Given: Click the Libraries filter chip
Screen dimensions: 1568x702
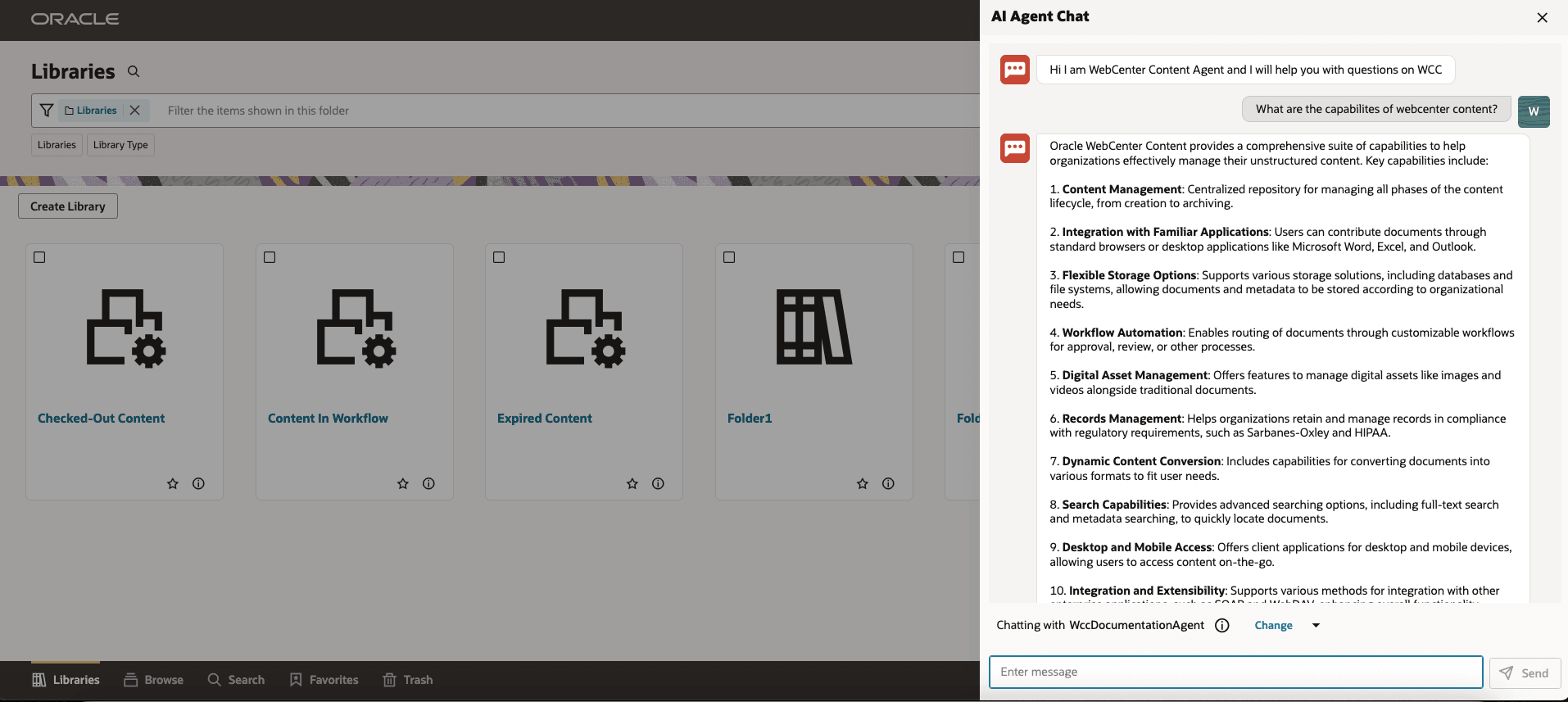Looking at the screenshot, I should (x=91, y=110).
